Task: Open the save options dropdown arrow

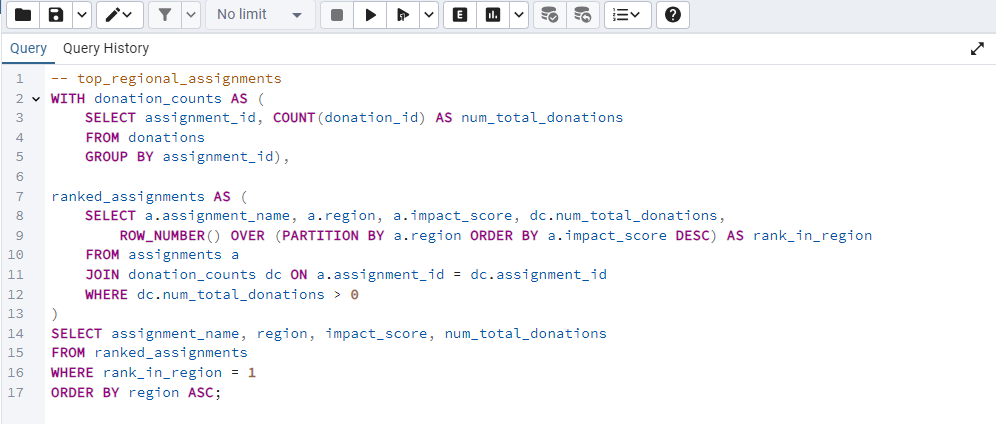Action: point(82,15)
